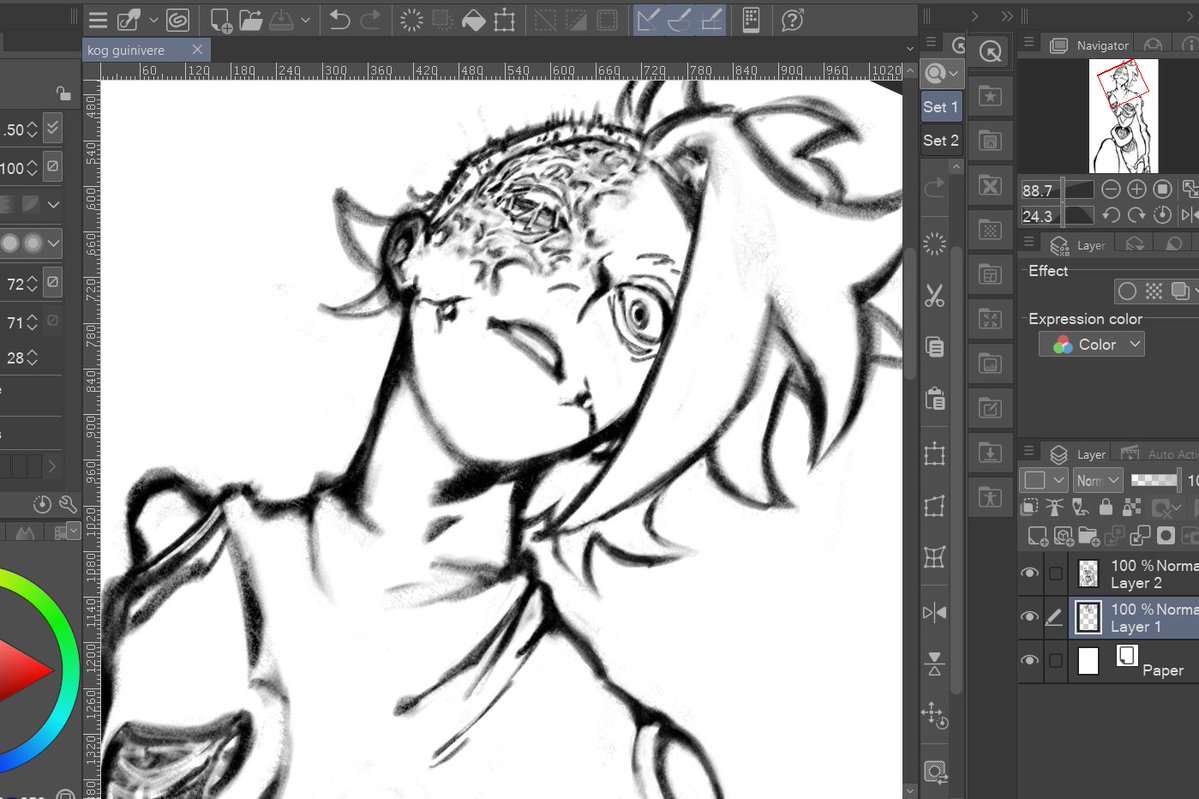Zoom out in the Navigator
The height and width of the screenshot is (799, 1199).
(x=1111, y=190)
